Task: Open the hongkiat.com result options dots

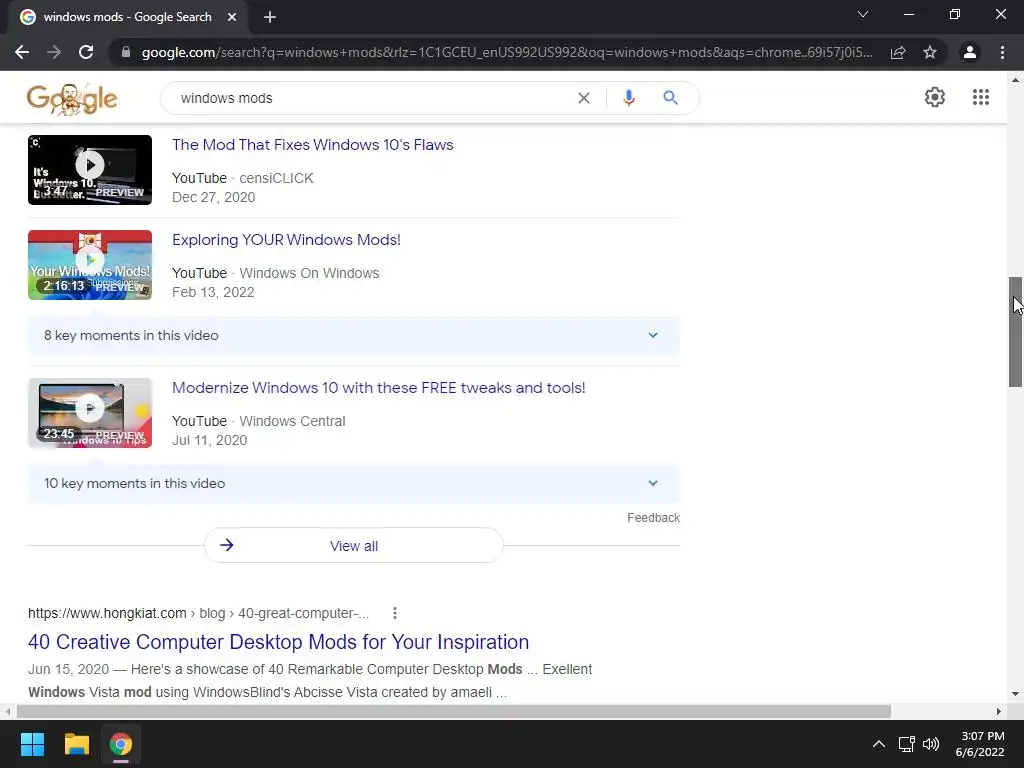Action: [x=394, y=613]
